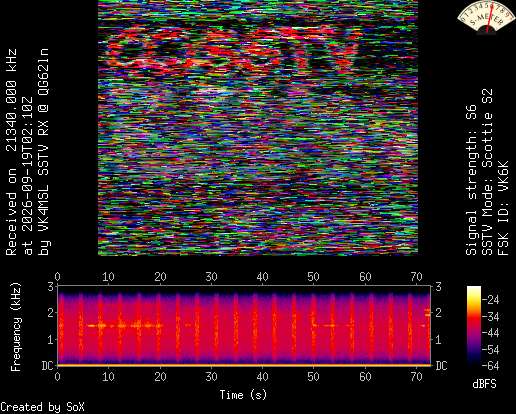Select the 'Received on 21340.000 kHz' text
Image resolution: width=516 pixels, height=414 pixels.
[x=11, y=152]
